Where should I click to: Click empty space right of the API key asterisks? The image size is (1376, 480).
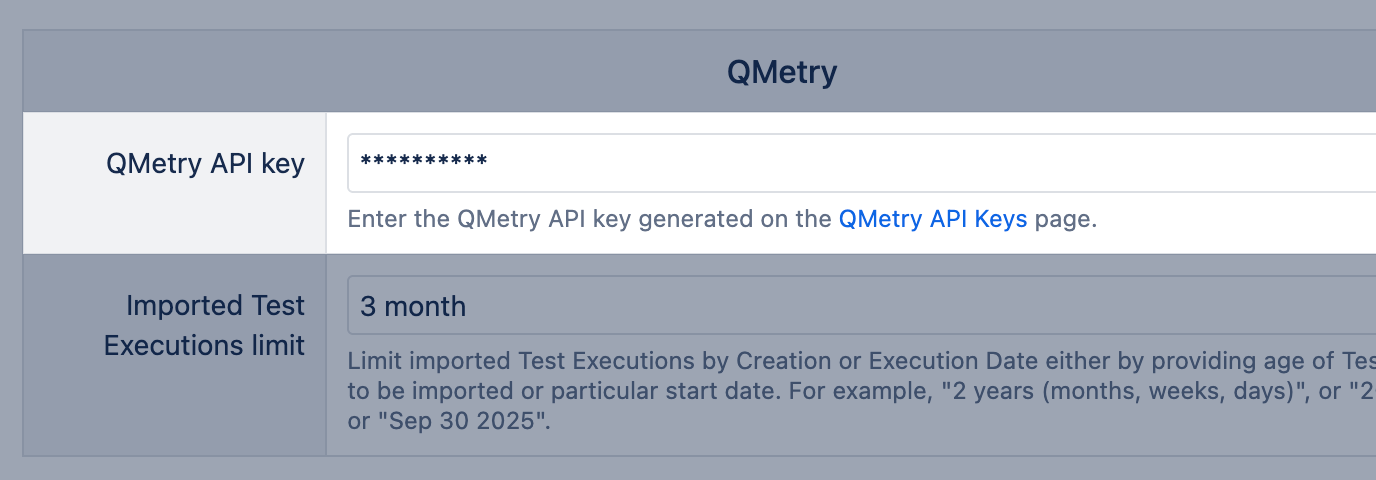(x=900, y=163)
